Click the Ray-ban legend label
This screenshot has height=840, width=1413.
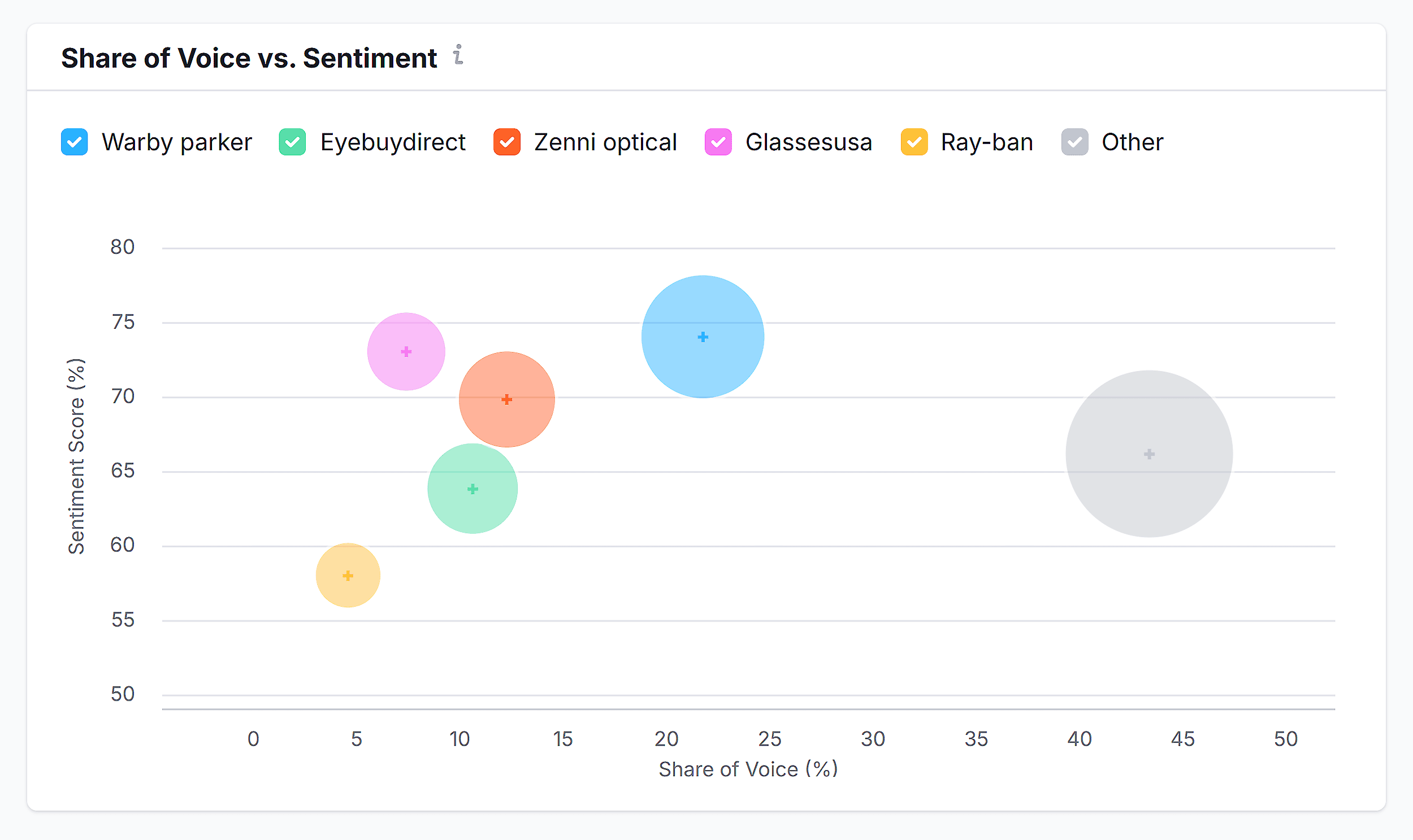(x=986, y=142)
